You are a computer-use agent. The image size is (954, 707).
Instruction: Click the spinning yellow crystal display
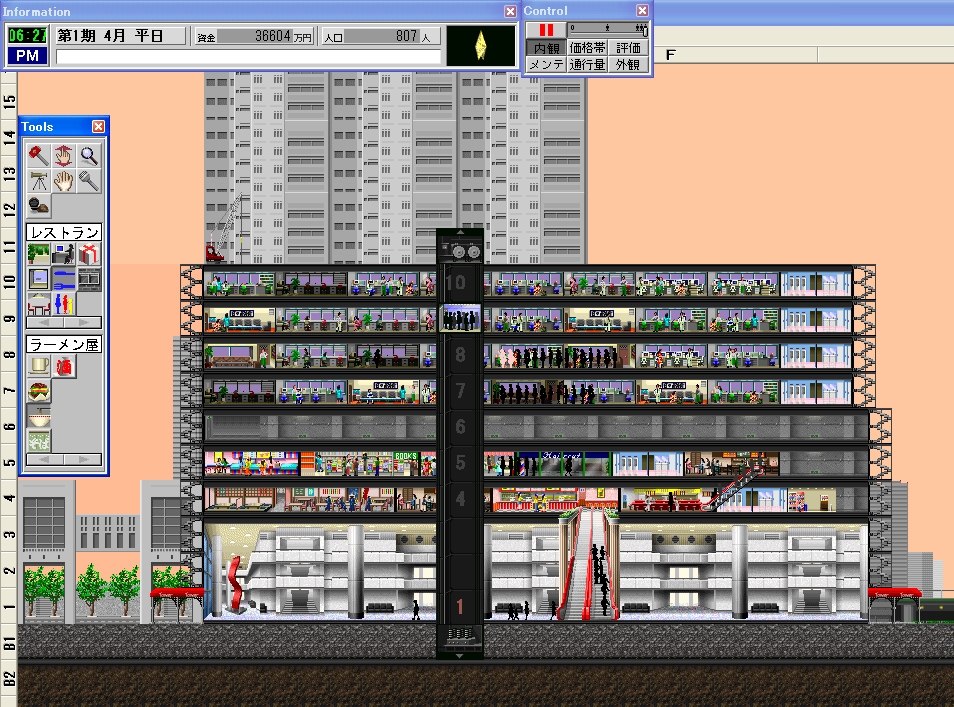(x=481, y=45)
